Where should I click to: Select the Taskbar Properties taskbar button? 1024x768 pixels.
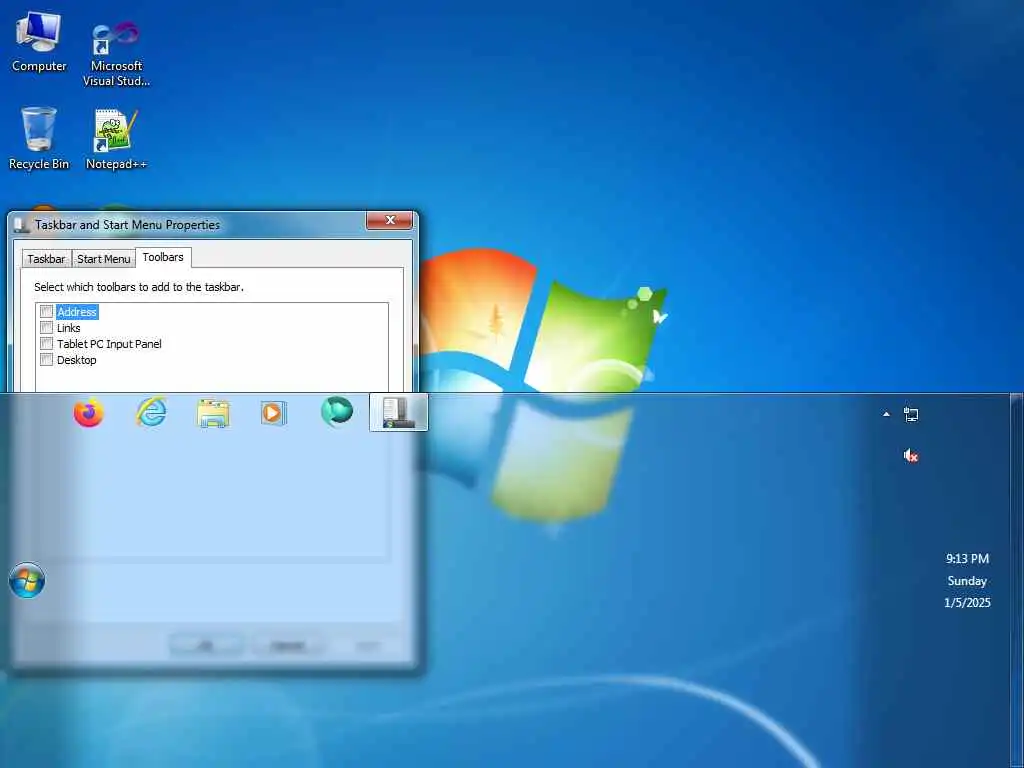click(x=399, y=412)
